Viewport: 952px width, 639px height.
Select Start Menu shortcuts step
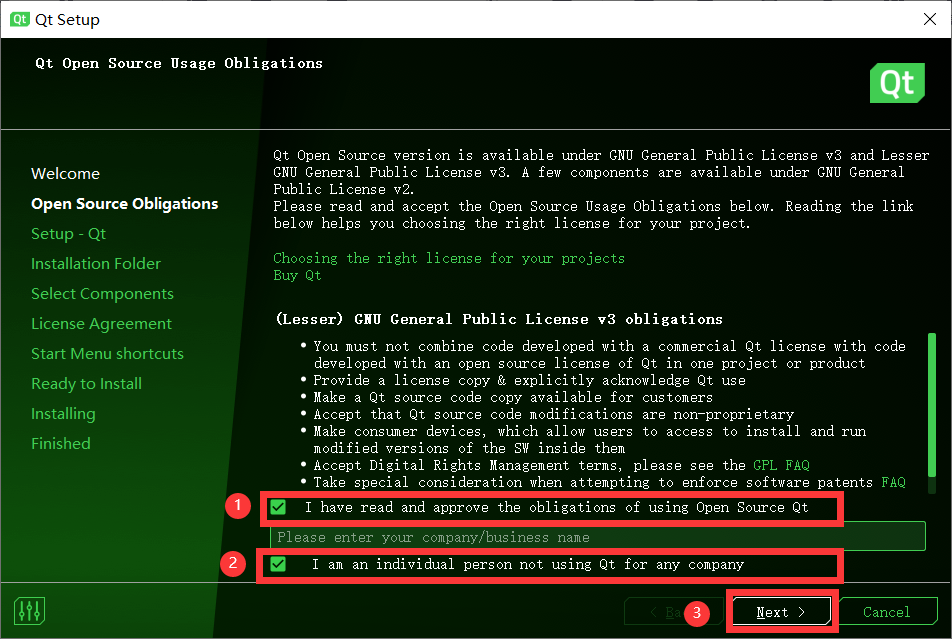click(x=107, y=354)
